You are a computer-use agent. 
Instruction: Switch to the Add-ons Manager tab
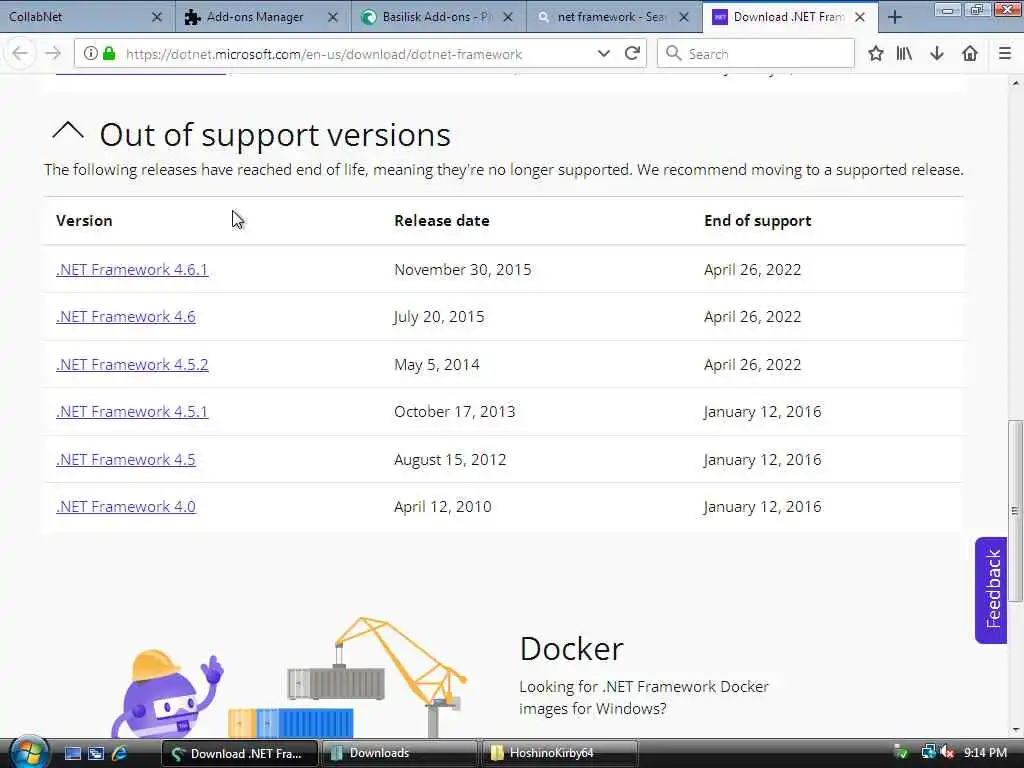(255, 17)
